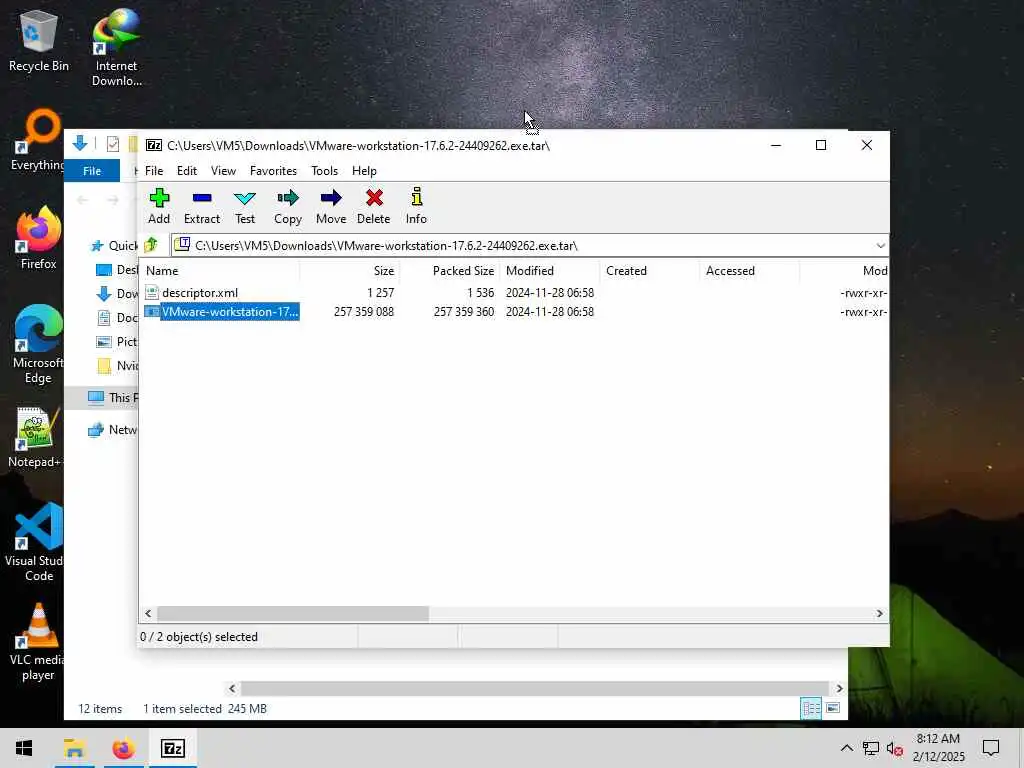Open Internet Download Manager desktop shortcut
The height and width of the screenshot is (768, 1024).
pos(116,48)
